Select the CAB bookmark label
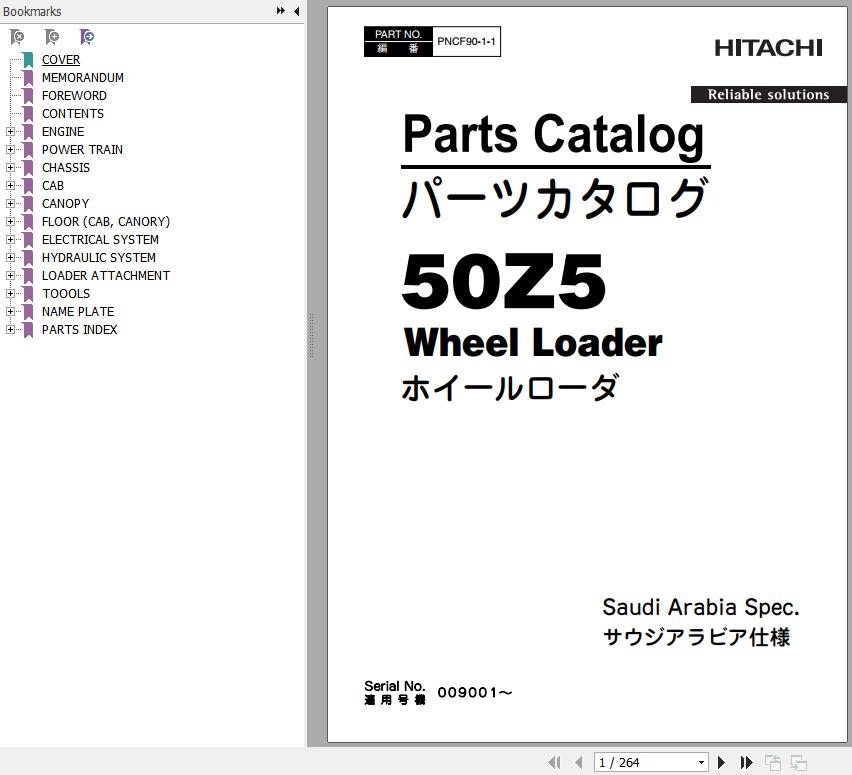 53,185
